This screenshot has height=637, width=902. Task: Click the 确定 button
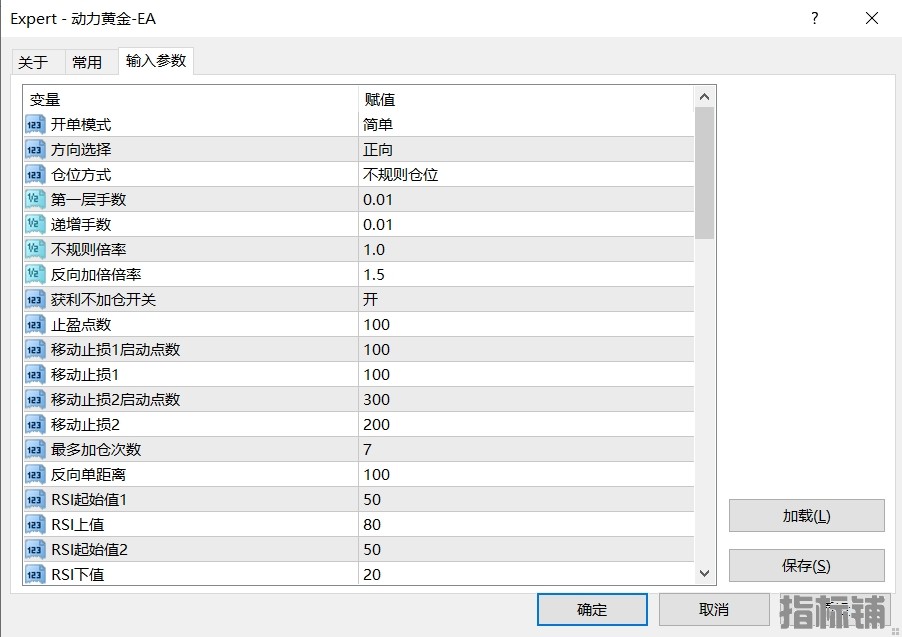tap(591, 610)
